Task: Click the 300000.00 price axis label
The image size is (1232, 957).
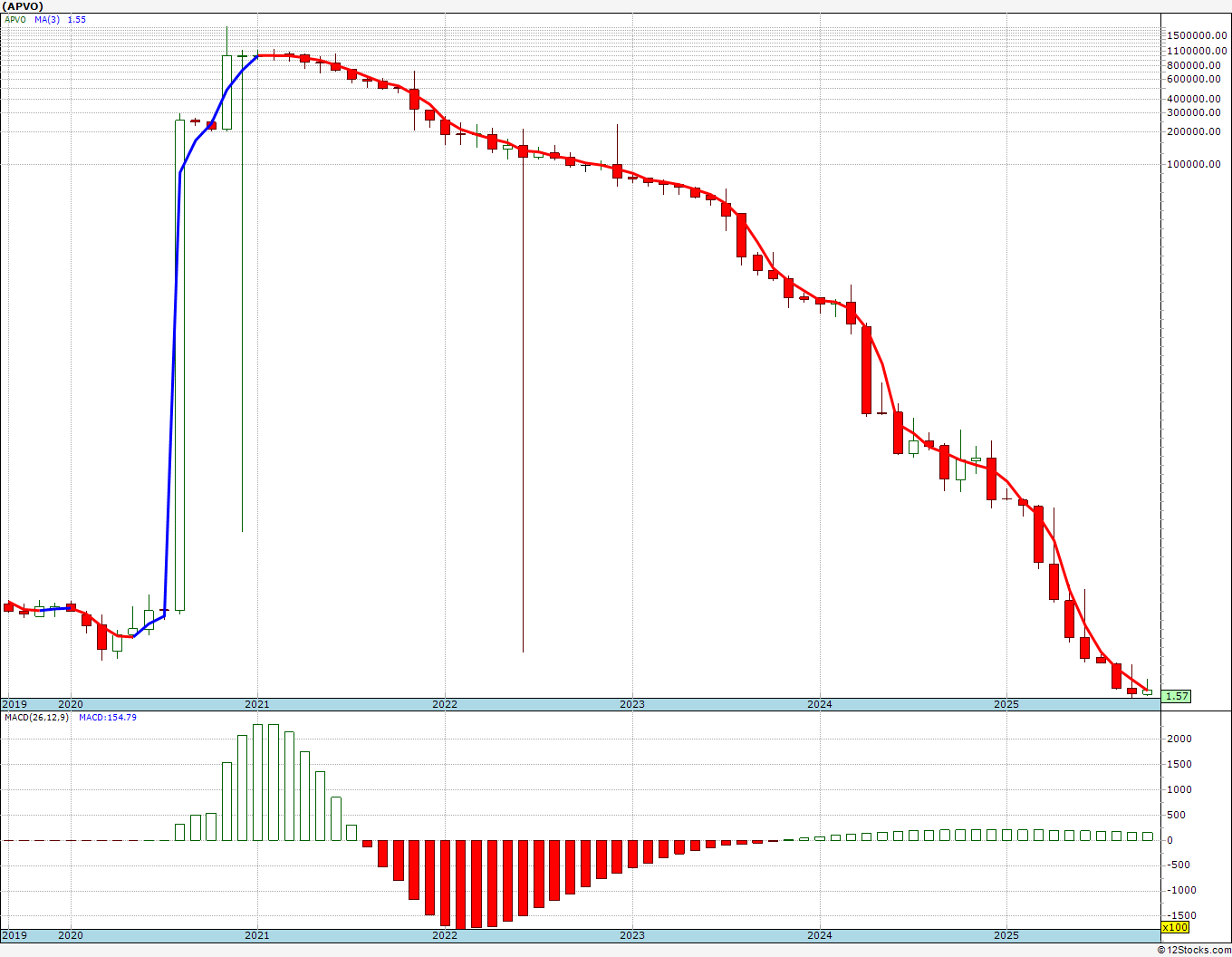Action: click(1195, 112)
